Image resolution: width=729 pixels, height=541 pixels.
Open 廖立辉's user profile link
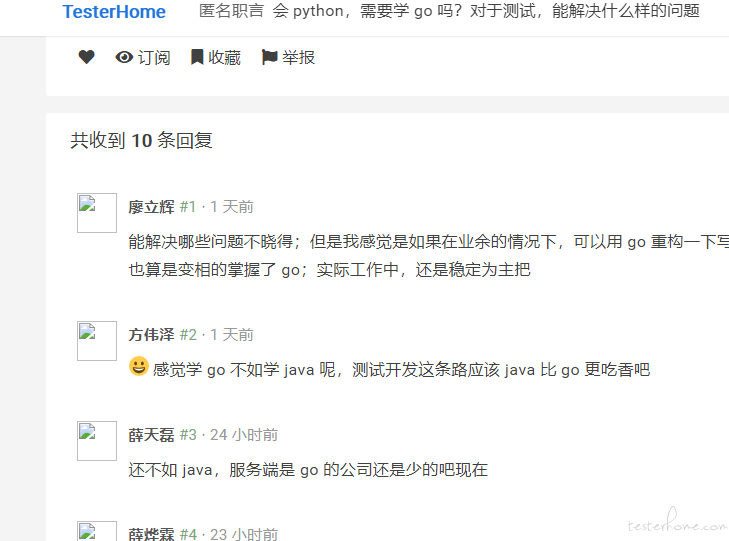[152, 207]
